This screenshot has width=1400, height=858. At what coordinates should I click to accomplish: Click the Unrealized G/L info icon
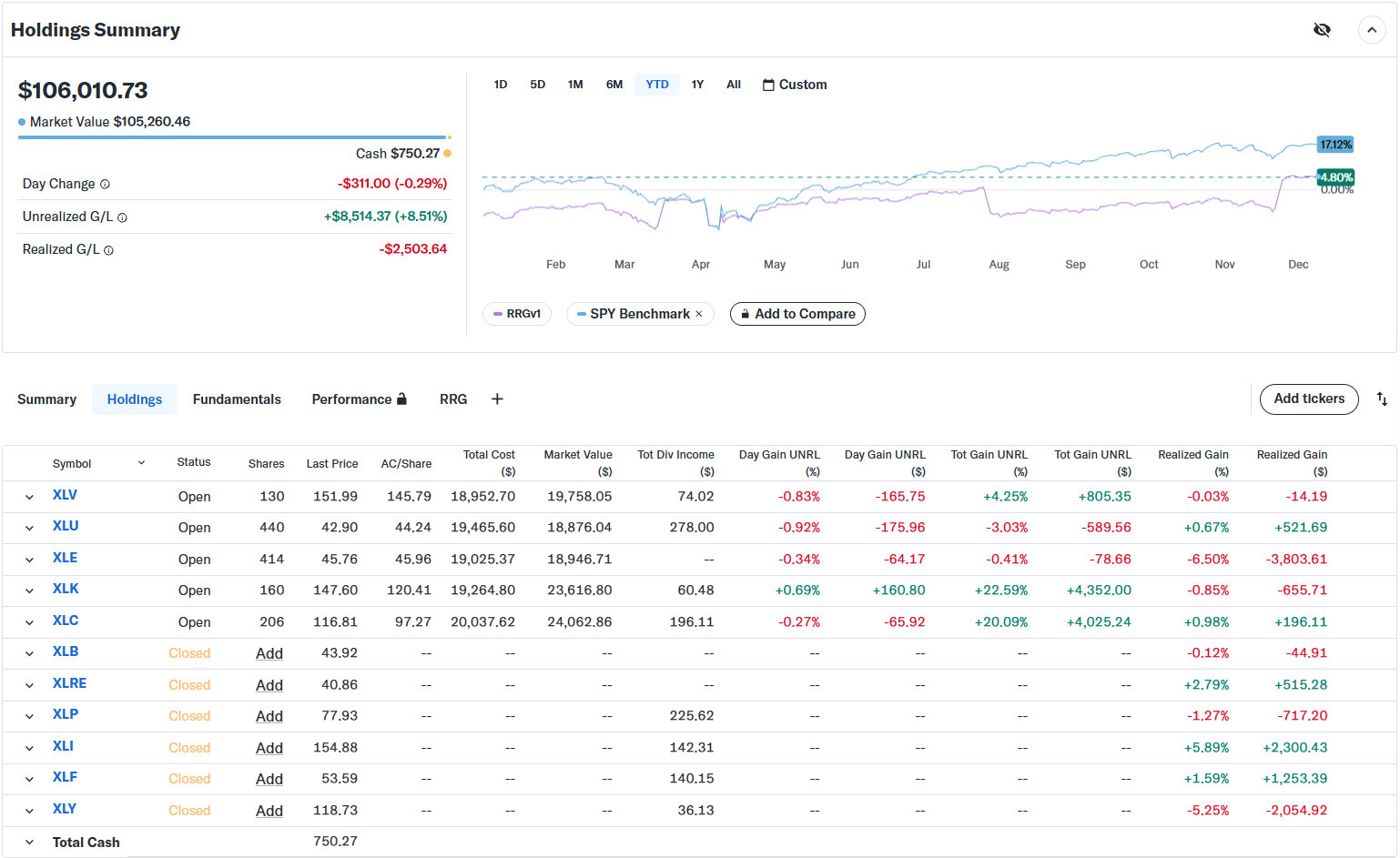click(123, 217)
